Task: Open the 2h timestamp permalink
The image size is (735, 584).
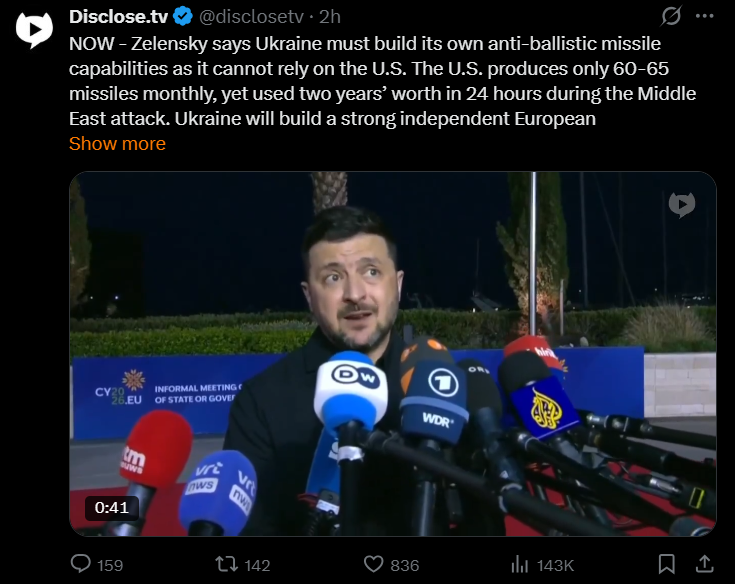Action: pyautogui.click(x=330, y=17)
